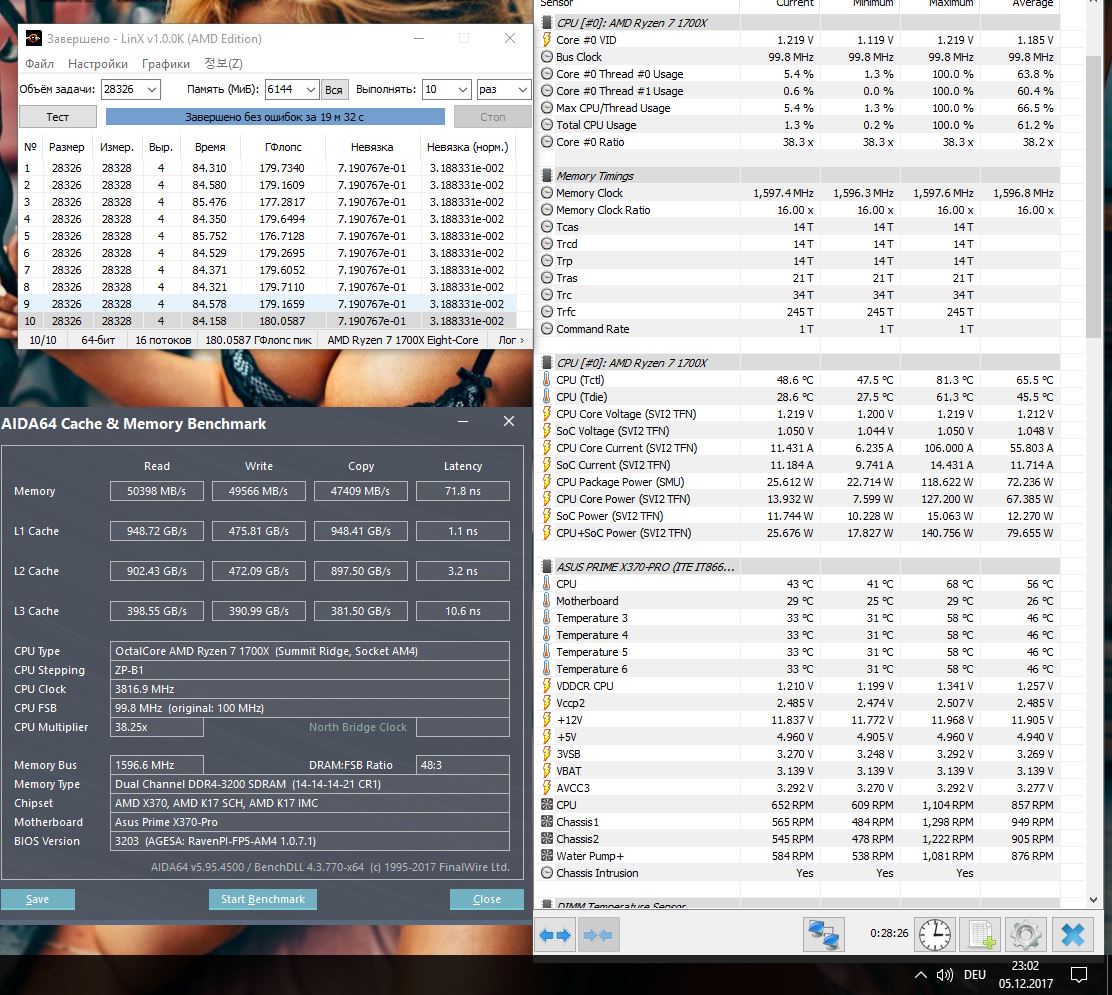This screenshot has width=1112, height=995.
Task: Open HWiNFO remote network monitors icon
Action: coord(823,935)
